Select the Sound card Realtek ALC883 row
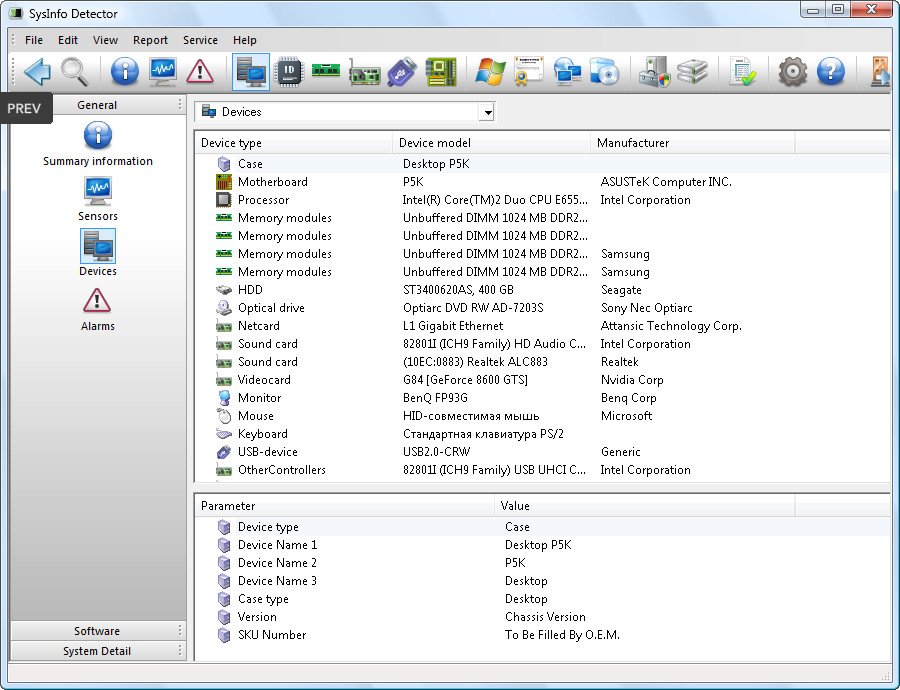 pyautogui.click(x=542, y=362)
